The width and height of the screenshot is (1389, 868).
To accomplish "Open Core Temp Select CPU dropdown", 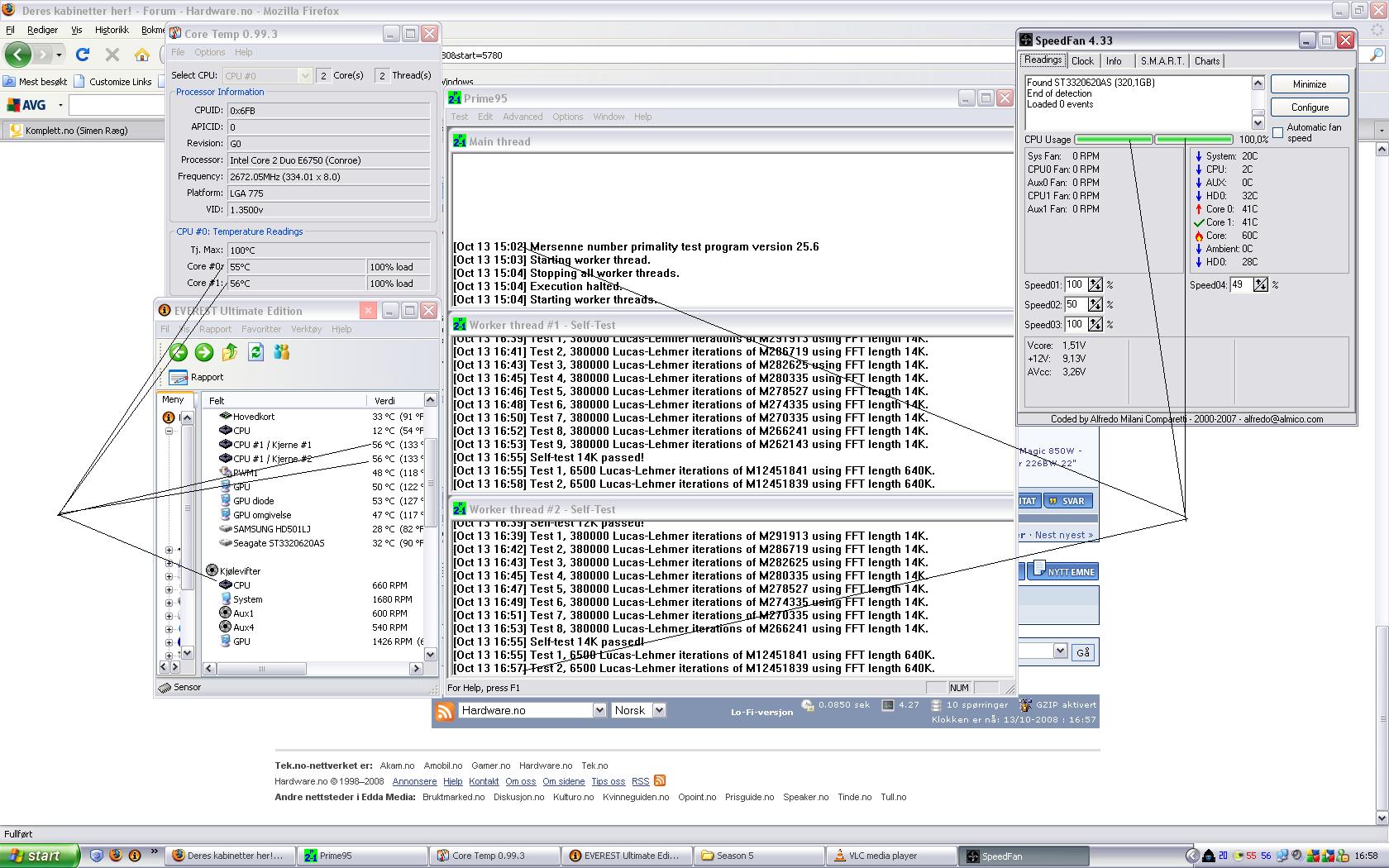I will coord(305,75).
